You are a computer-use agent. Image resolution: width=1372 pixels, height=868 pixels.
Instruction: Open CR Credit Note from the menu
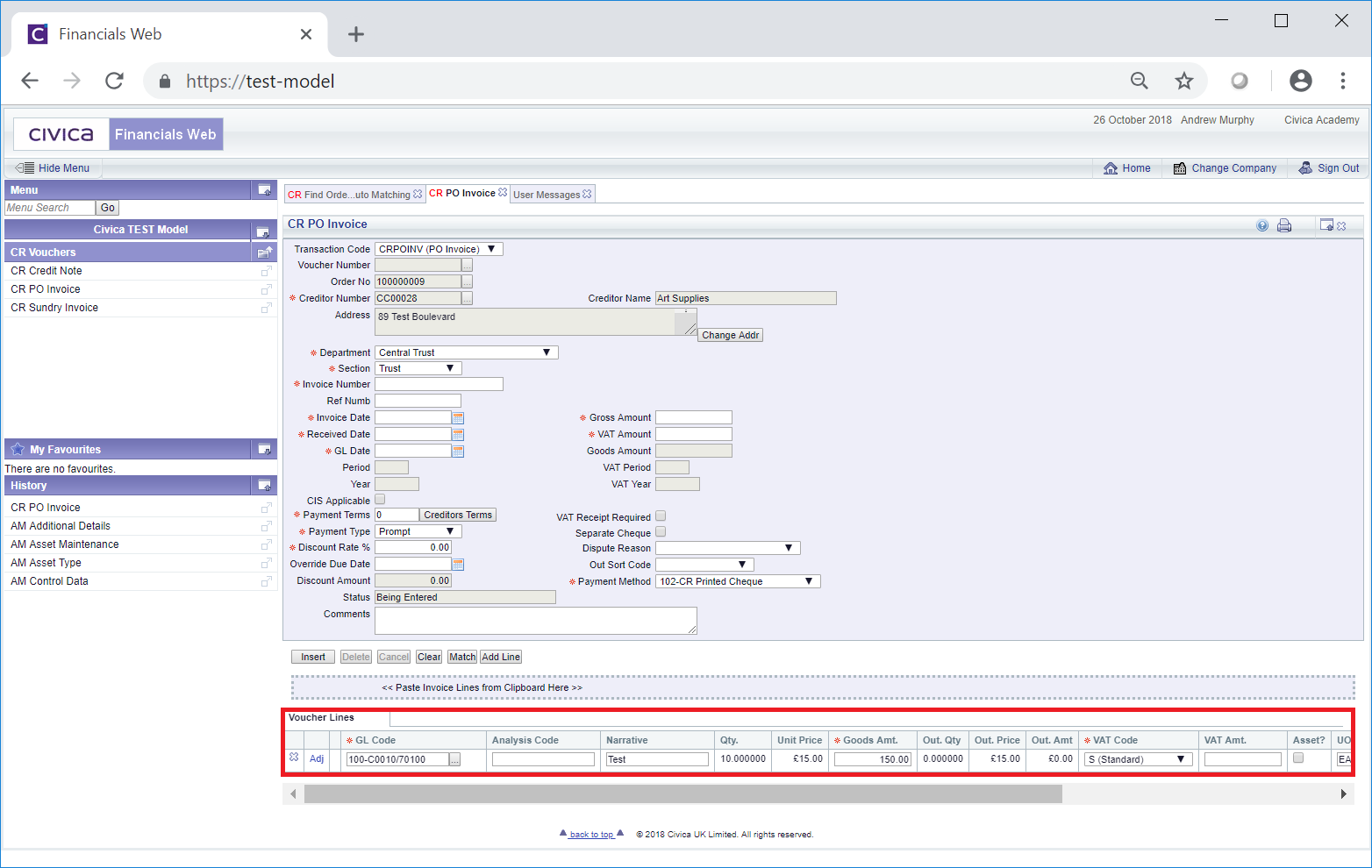(46, 271)
